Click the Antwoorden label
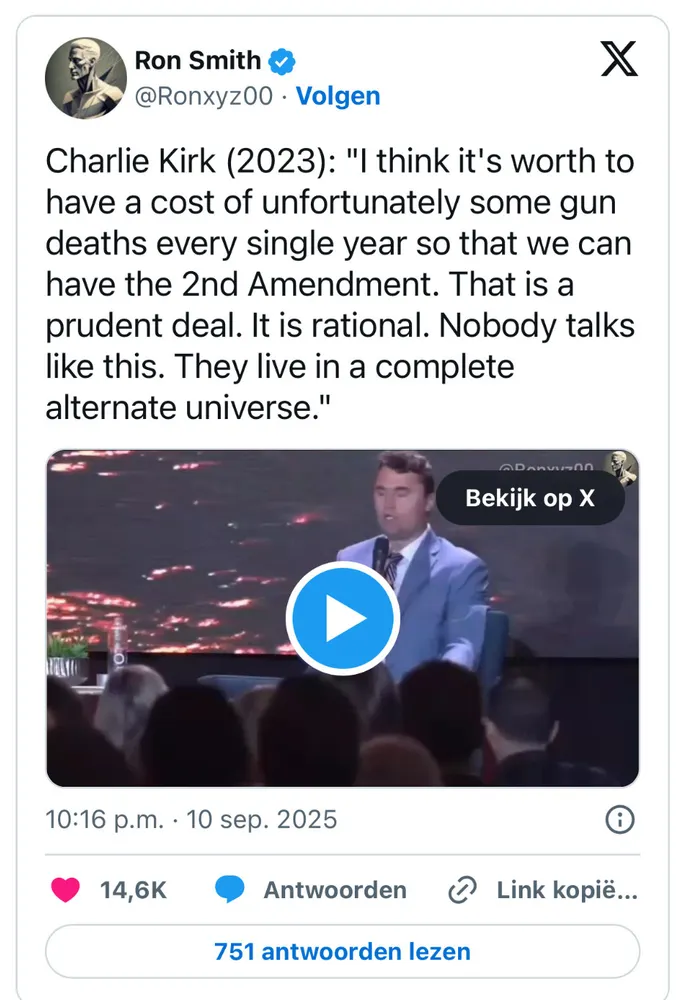 335,889
